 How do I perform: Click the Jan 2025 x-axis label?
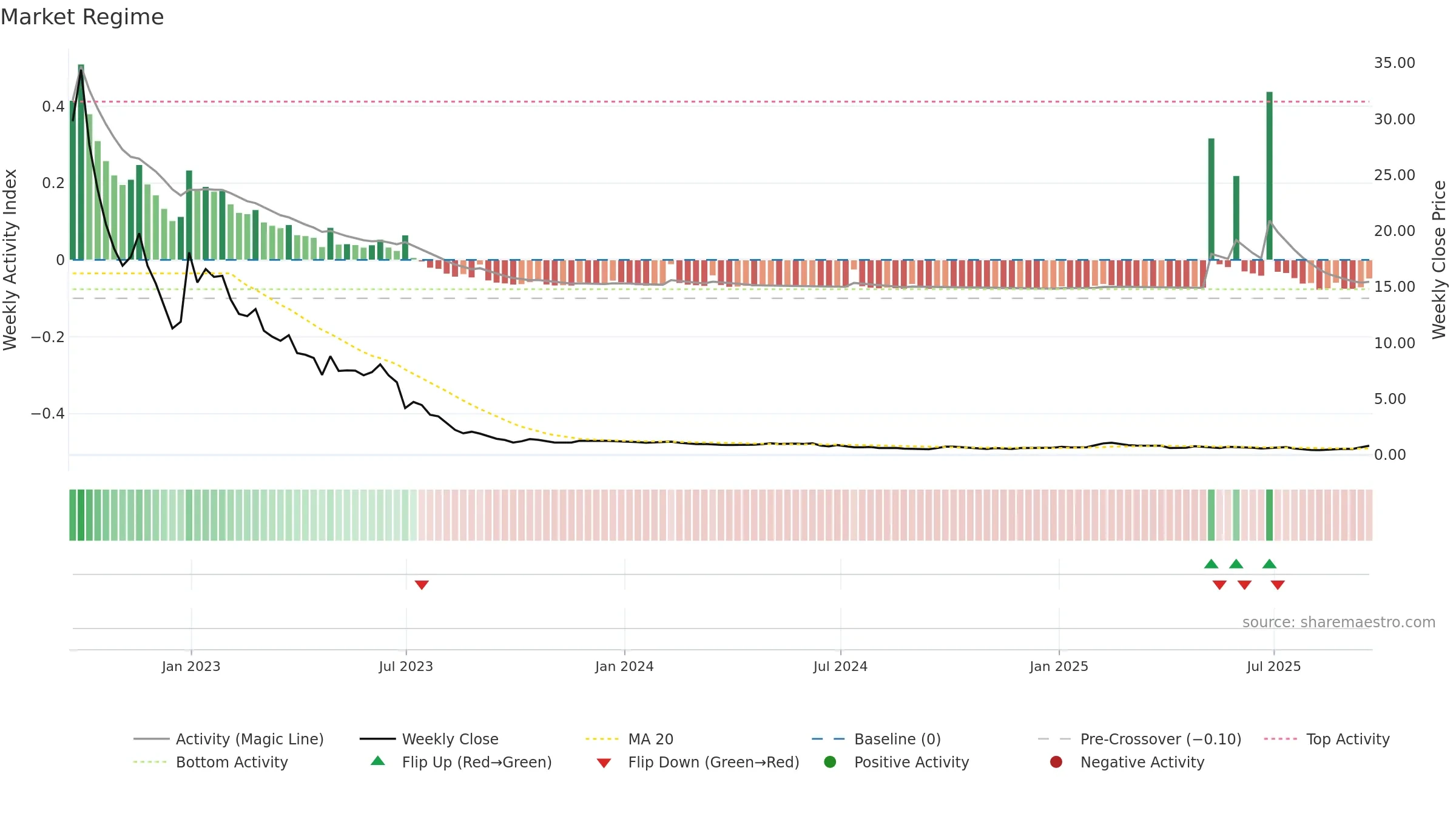1059,666
